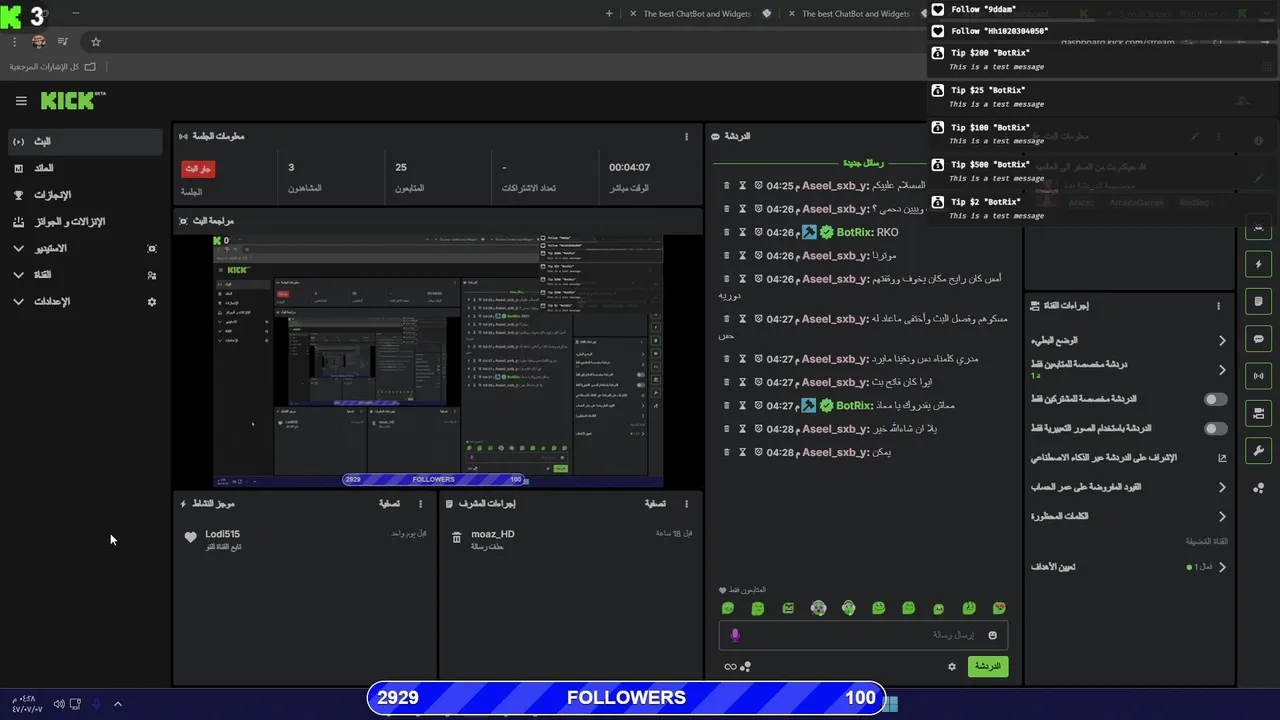This screenshot has width=1280, height=720.
Task: Click chat bubble icon in right toolbar
Action: coord(1258,339)
